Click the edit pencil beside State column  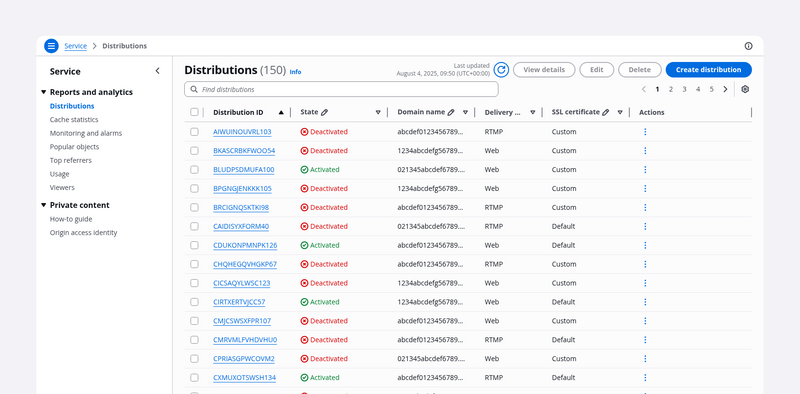324,112
